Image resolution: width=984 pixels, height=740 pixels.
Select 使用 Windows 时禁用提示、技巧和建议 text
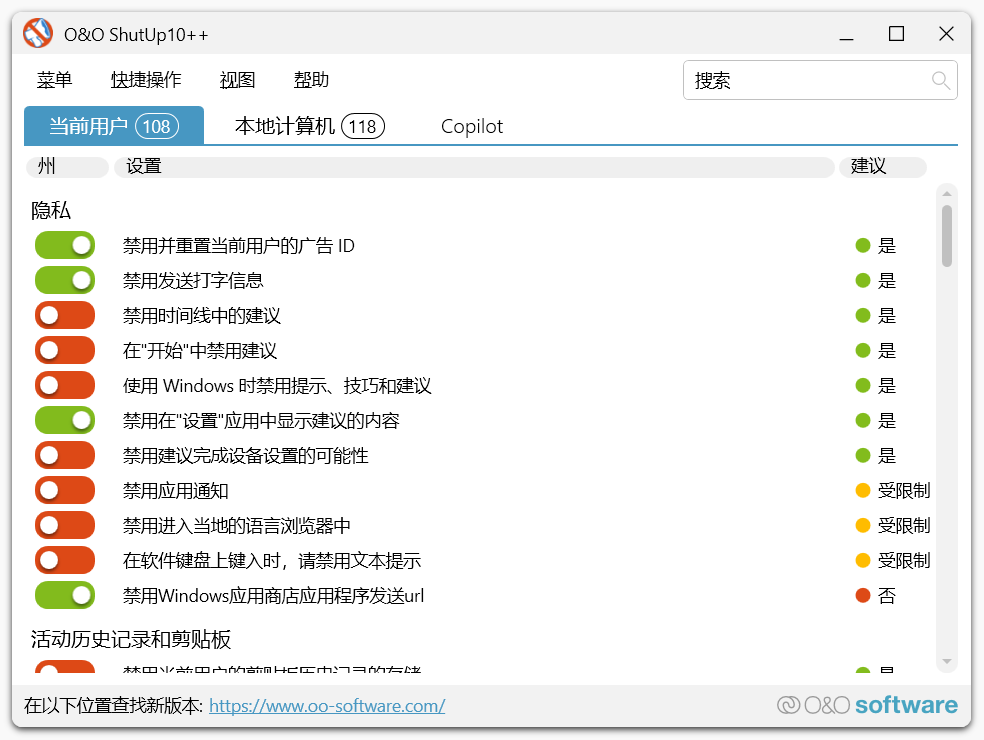coord(277,385)
